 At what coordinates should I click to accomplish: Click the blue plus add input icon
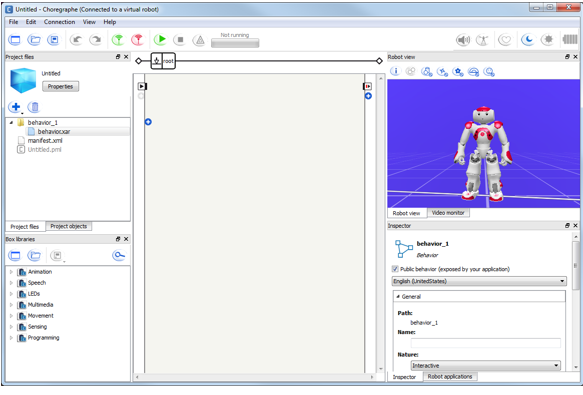coord(148,122)
